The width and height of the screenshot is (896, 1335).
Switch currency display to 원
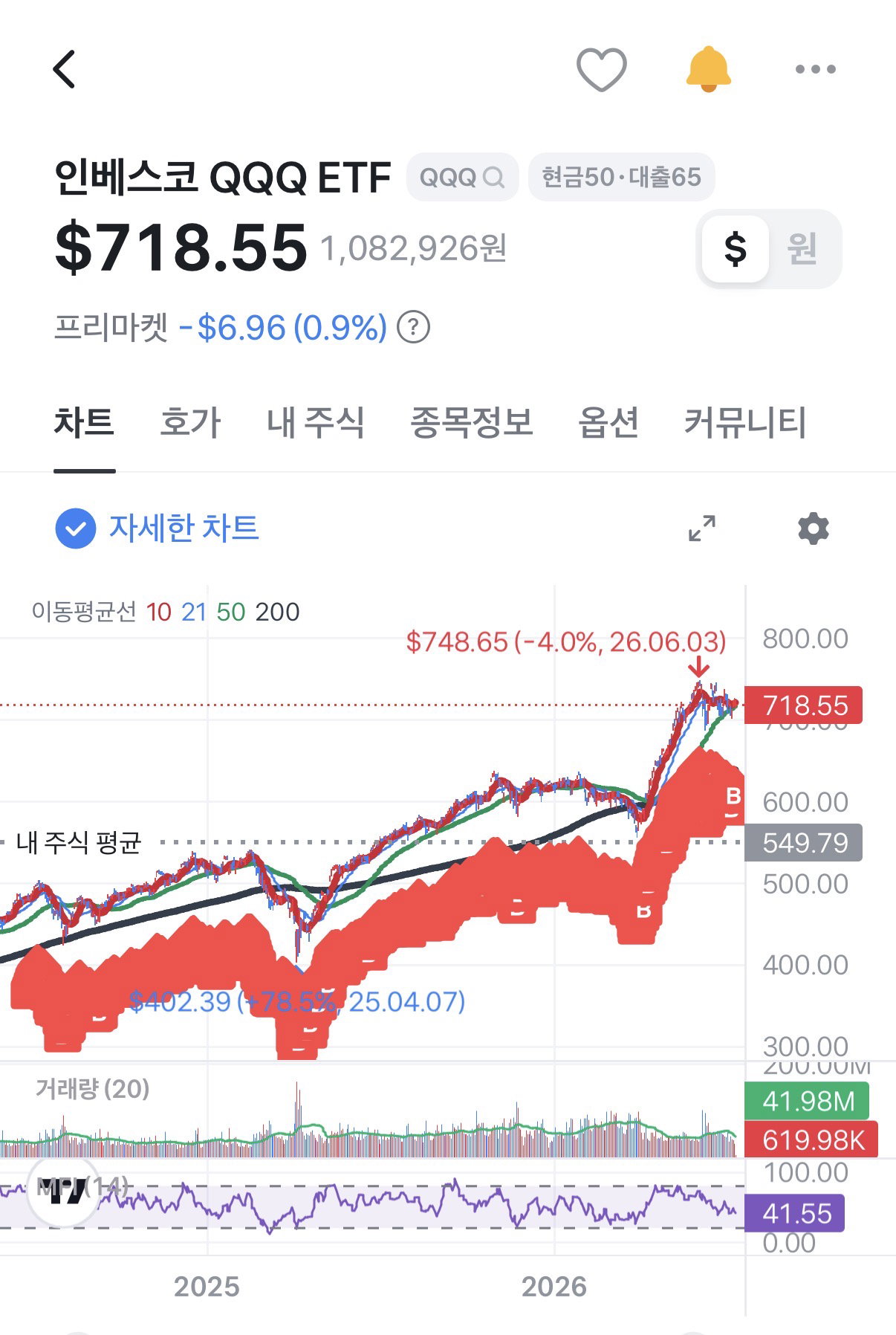(x=802, y=248)
